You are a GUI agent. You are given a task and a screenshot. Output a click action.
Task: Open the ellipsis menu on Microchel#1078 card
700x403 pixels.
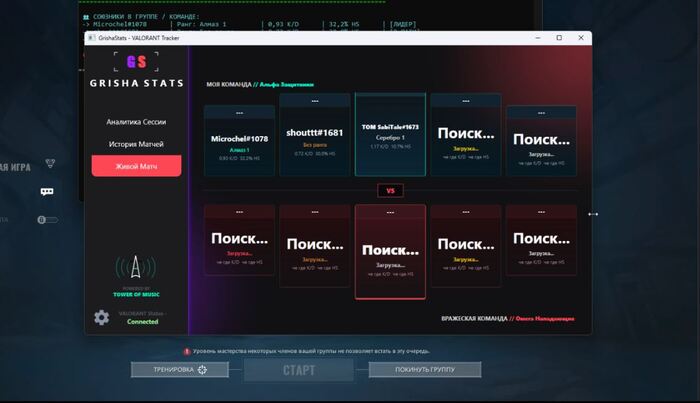pos(239,113)
